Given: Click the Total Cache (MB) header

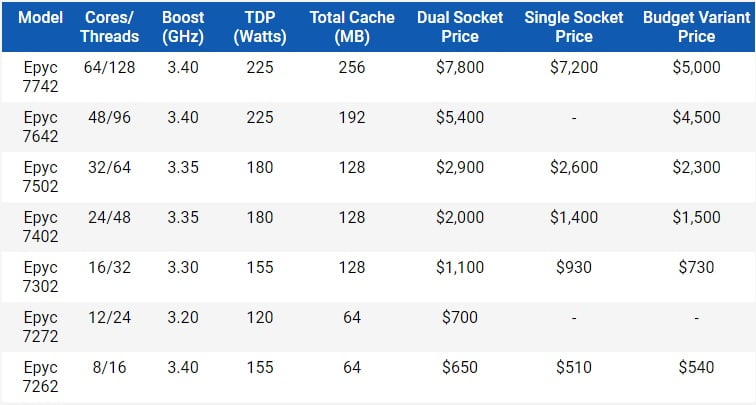Looking at the screenshot, I should tap(352, 27).
